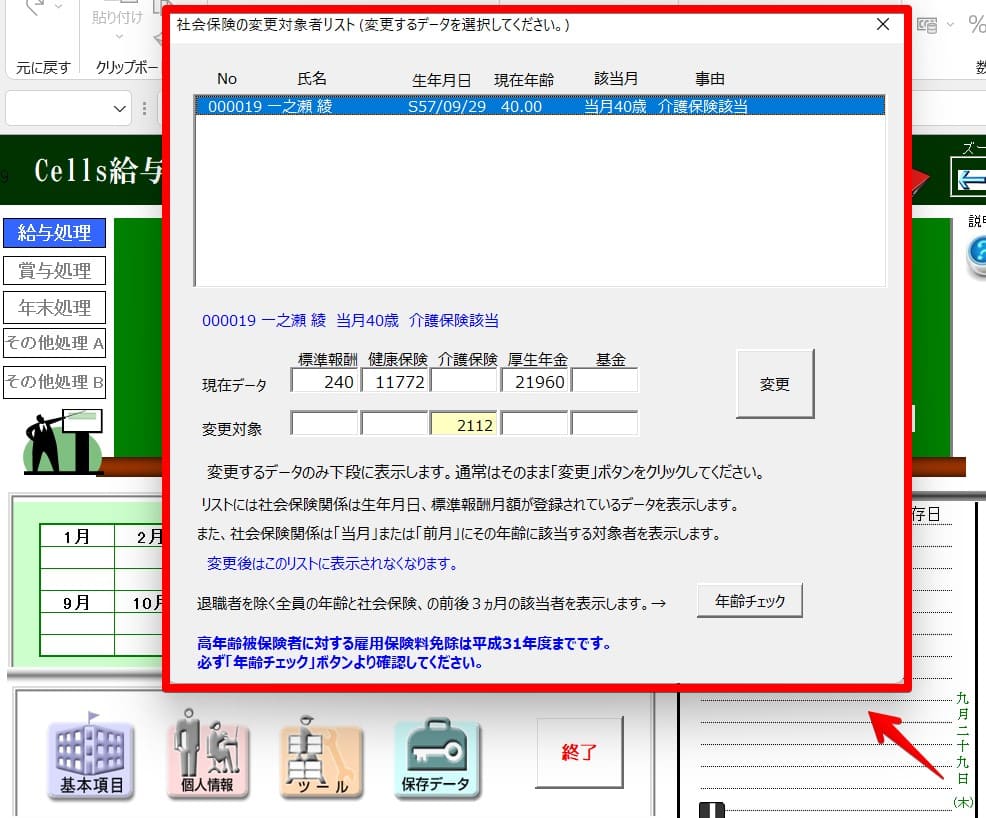The height and width of the screenshot is (818, 986).
Task: Click the 介護保険 変更対象 field showing 2112
Action: pyautogui.click(x=464, y=425)
